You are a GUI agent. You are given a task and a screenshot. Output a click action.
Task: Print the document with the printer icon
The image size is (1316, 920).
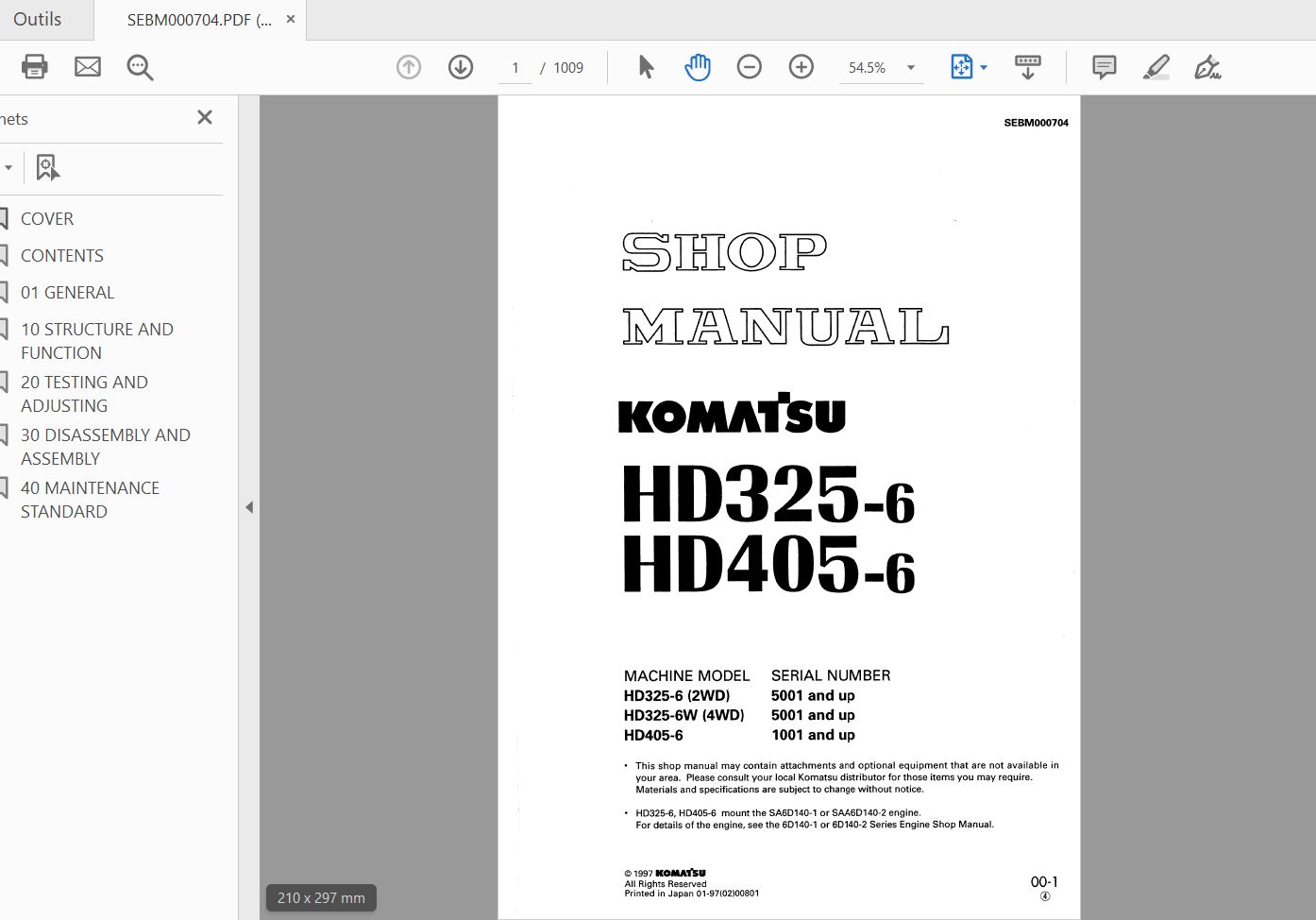point(35,67)
